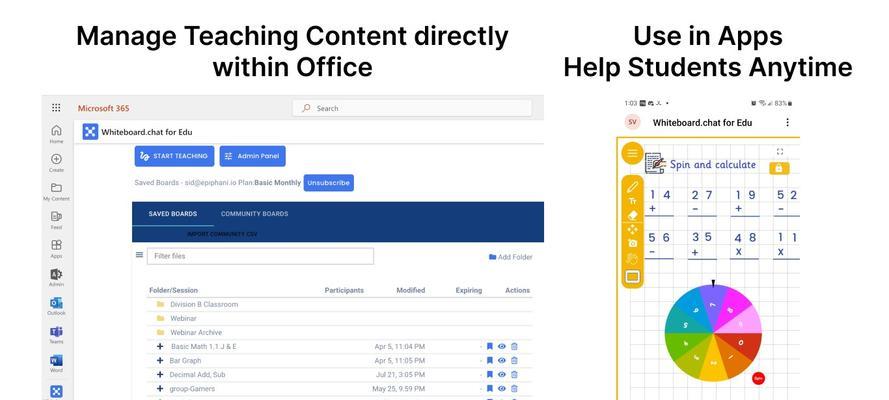Image resolution: width=889 pixels, height=400 pixels.
Task: Click the Whiteboard.chat for Edu logo
Action: (90, 132)
